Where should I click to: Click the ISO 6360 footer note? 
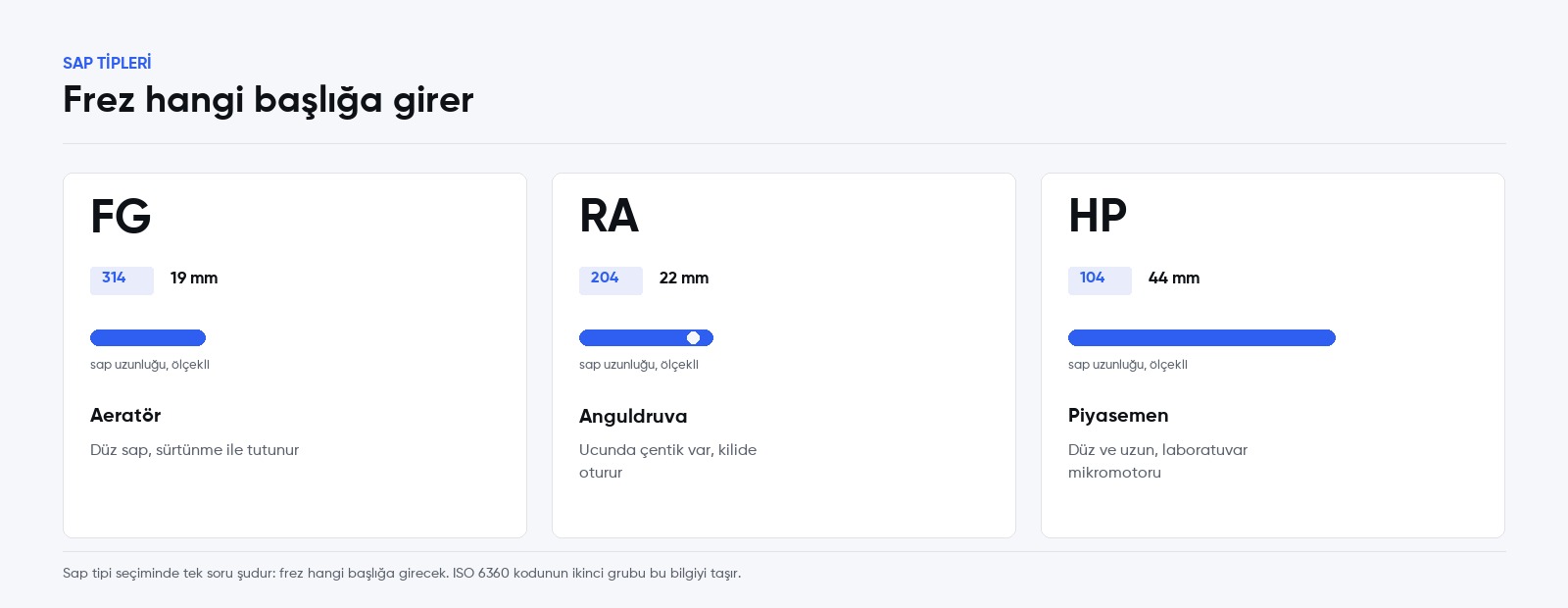click(x=402, y=574)
